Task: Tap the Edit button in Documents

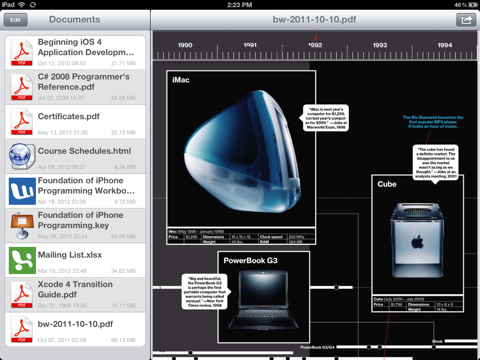Action: pyautogui.click(x=15, y=20)
